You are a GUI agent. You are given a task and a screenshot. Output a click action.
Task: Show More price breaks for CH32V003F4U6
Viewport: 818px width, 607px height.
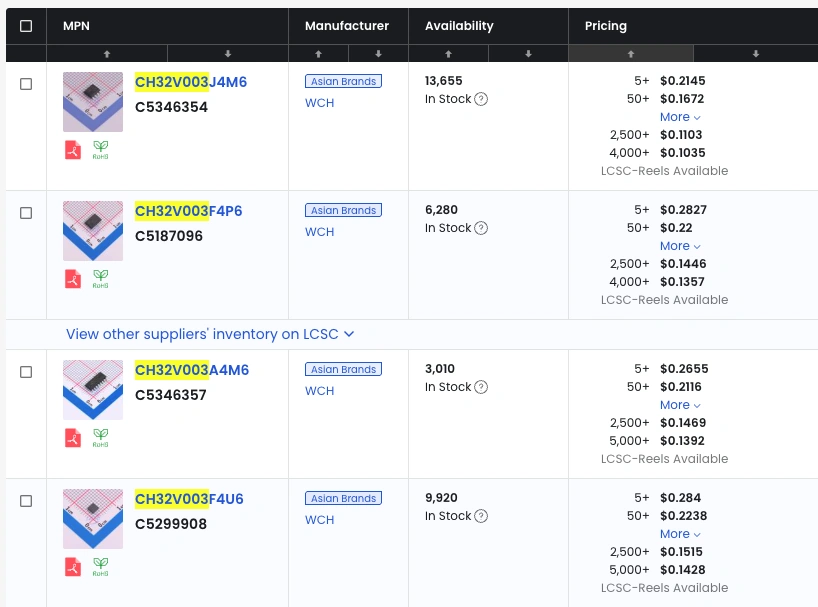(680, 534)
